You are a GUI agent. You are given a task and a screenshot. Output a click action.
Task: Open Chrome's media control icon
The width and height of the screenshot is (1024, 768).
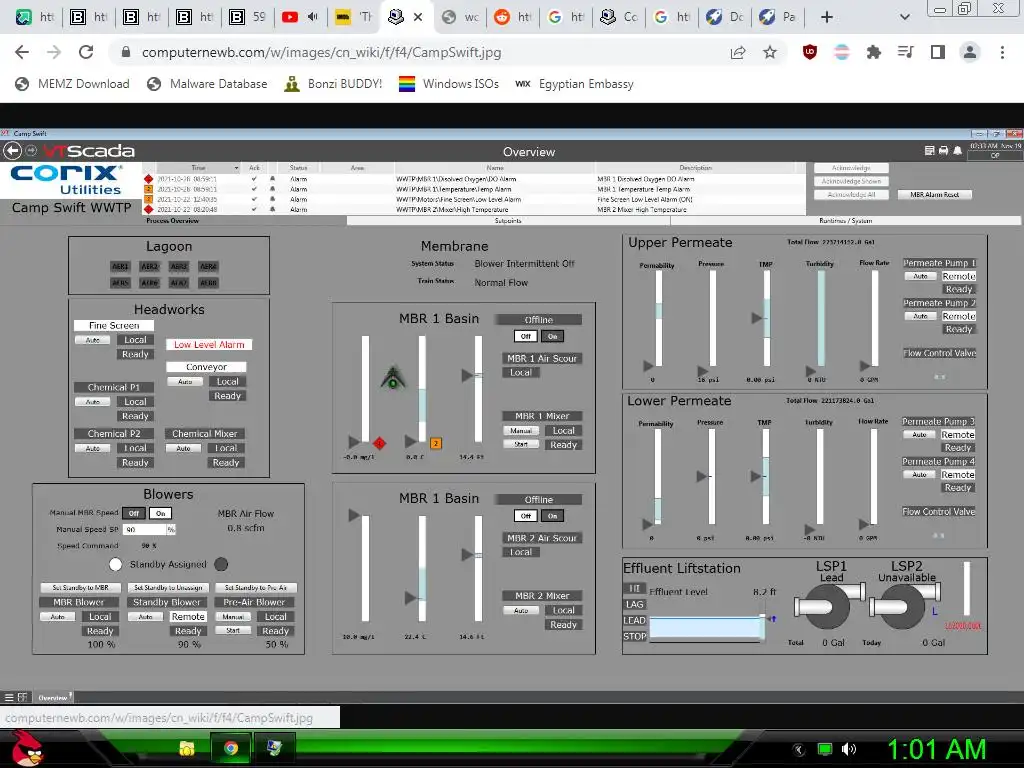pos(906,52)
